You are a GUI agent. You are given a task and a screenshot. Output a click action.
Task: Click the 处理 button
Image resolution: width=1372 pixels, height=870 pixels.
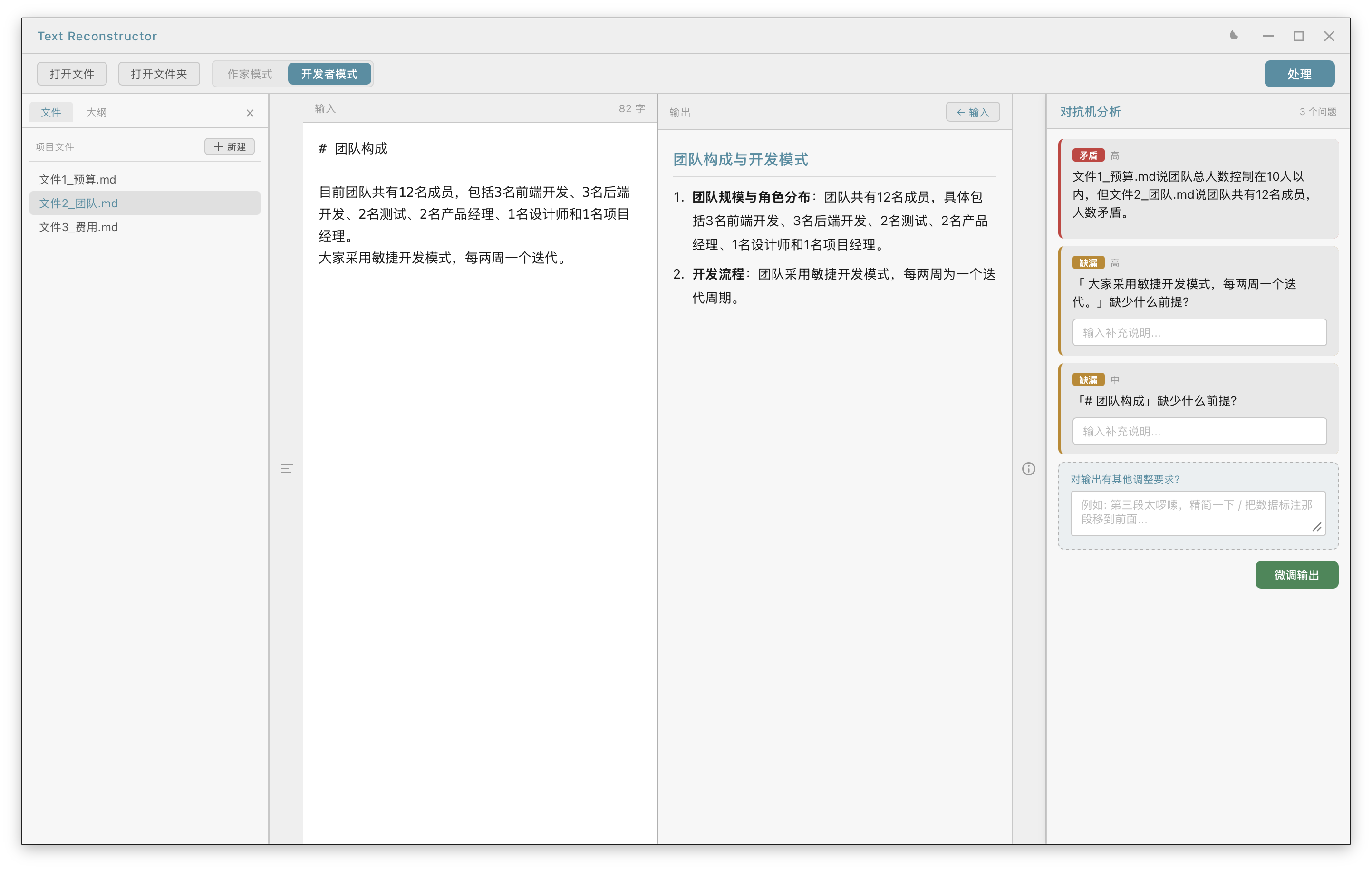[x=1299, y=74]
